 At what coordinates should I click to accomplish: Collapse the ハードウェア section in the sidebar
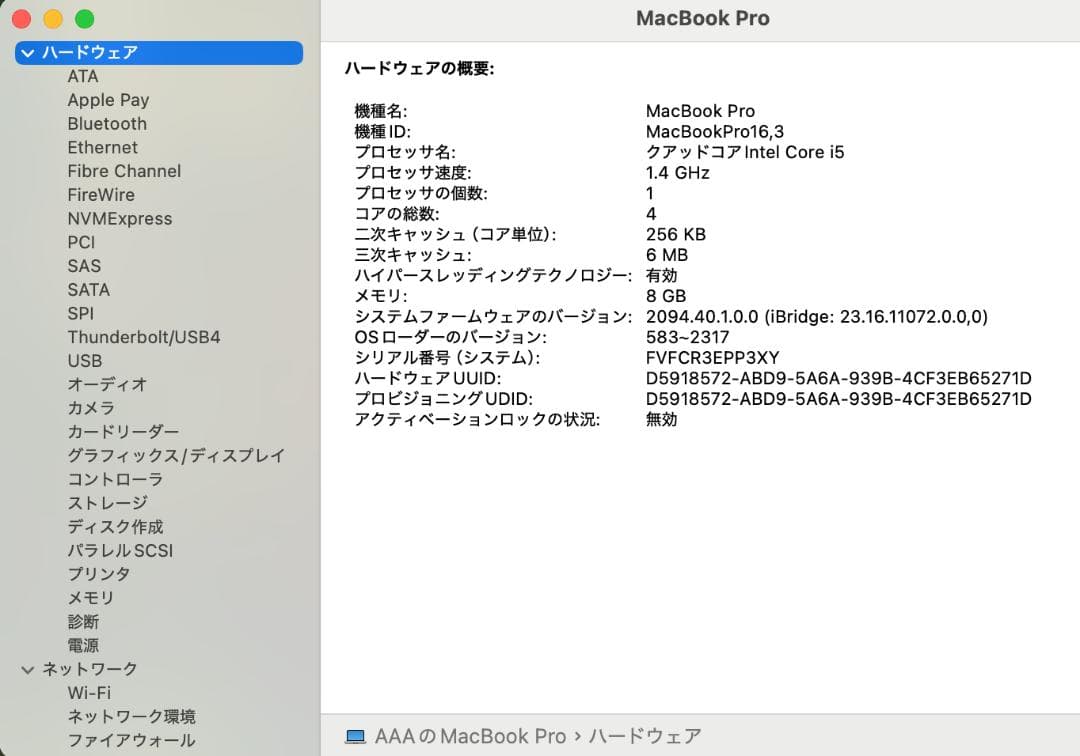click(x=27, y=52)
